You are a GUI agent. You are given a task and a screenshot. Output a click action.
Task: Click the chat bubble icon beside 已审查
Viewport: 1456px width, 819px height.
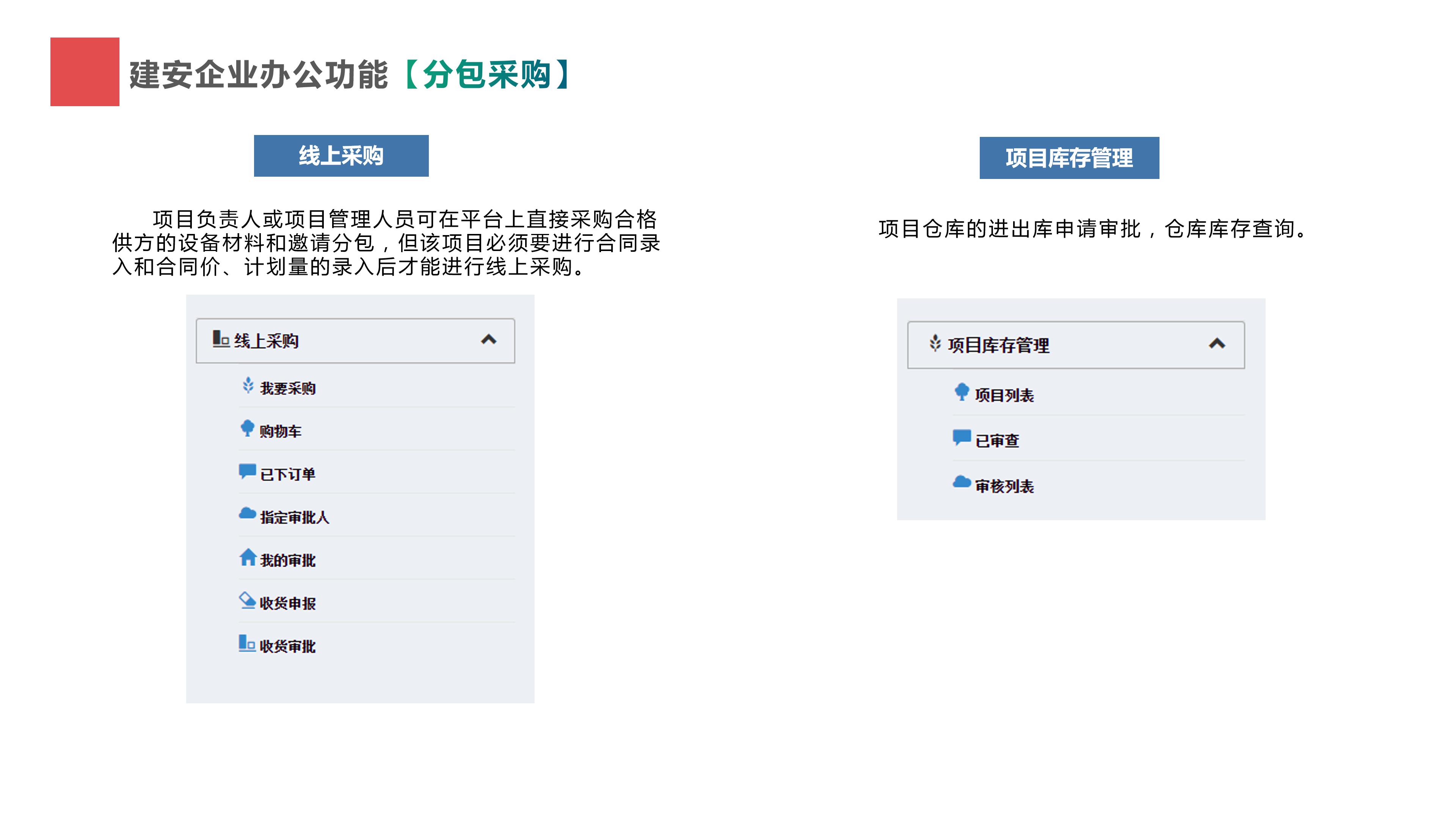click(962, 438)
